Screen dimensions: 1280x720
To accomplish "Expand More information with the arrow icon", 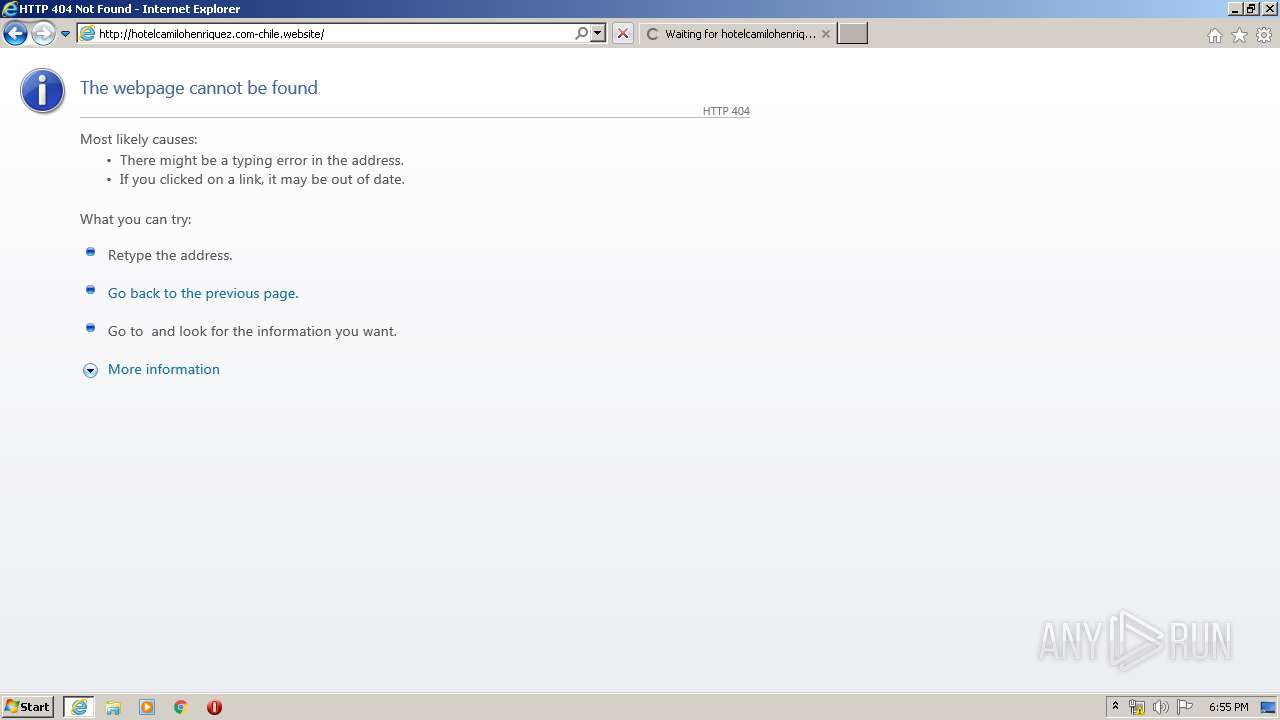I will click(x=90, y=370).
